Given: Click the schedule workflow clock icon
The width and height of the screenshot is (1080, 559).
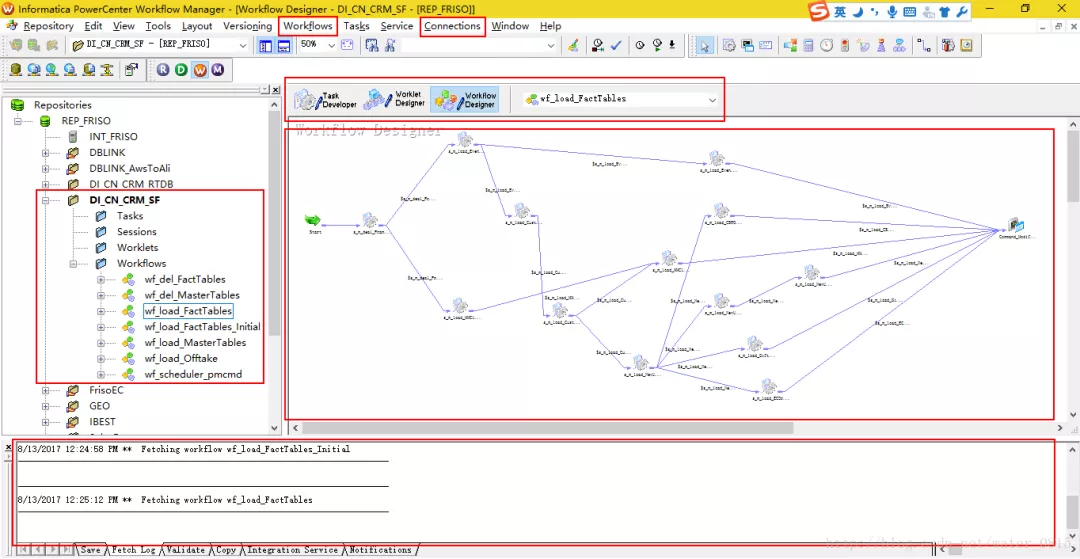Looking at the screenshot, I should coord(640,45).
